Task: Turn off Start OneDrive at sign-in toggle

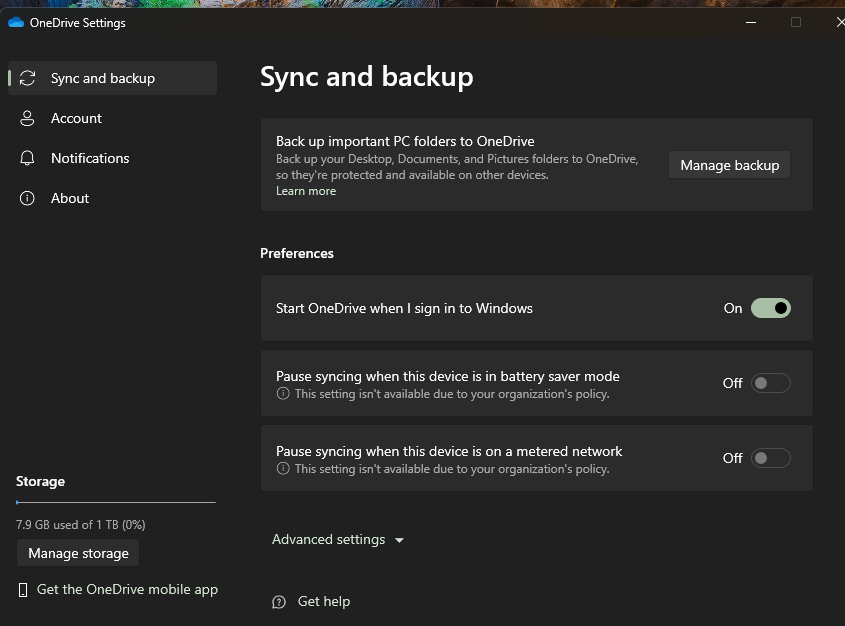Action: pos(770,308)
